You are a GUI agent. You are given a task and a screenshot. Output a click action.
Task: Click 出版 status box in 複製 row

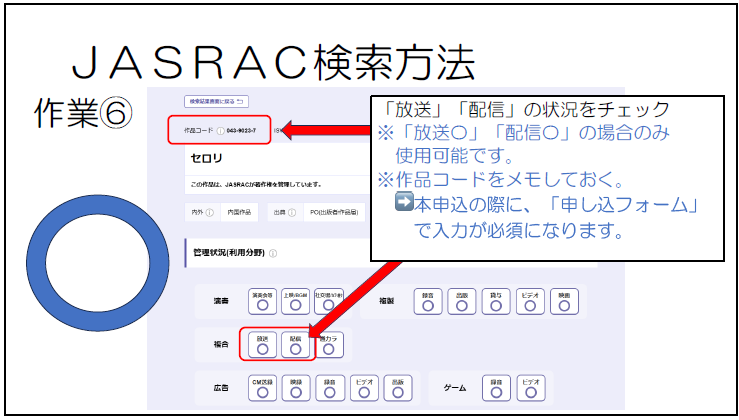[462, 301]
